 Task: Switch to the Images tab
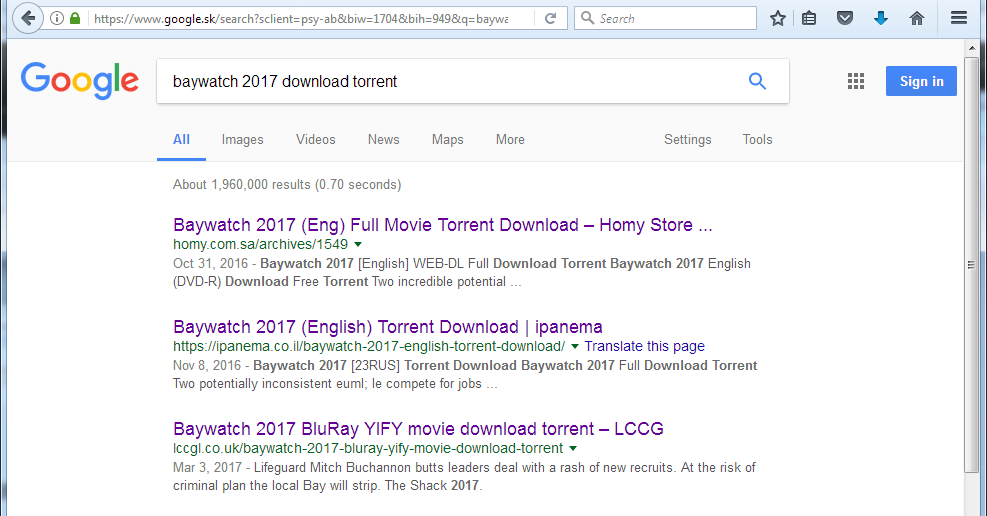pyautogui.click(x=242, y=140)
